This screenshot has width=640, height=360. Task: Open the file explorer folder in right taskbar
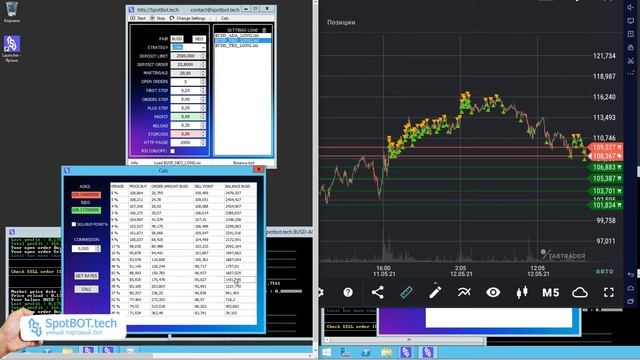point(386,352)
